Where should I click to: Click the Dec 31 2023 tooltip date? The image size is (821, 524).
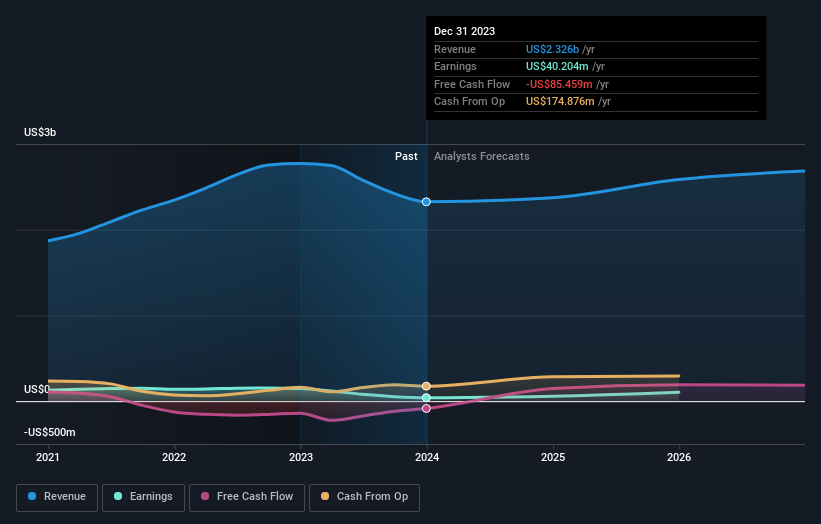tap(464, 31)
